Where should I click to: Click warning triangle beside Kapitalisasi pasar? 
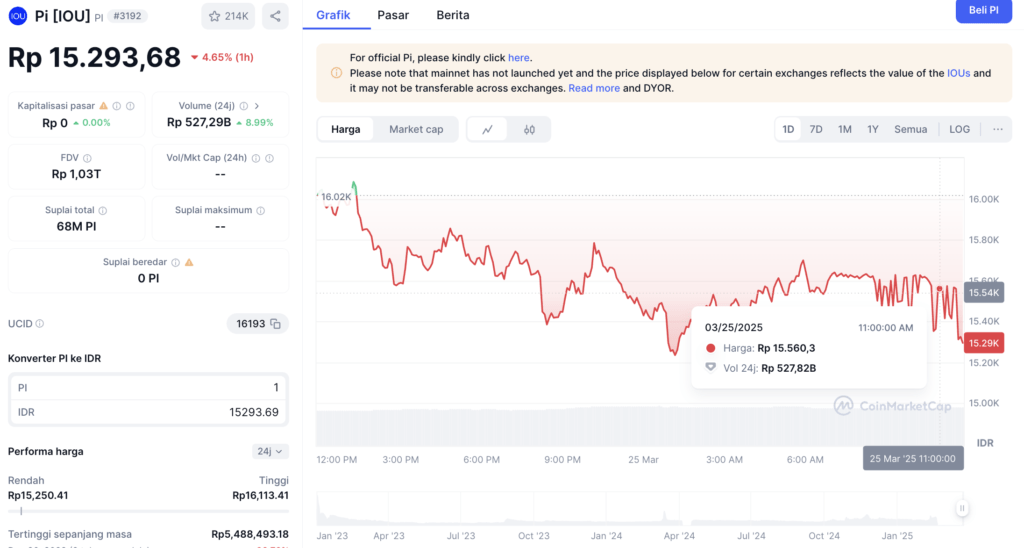click(103, 106)
